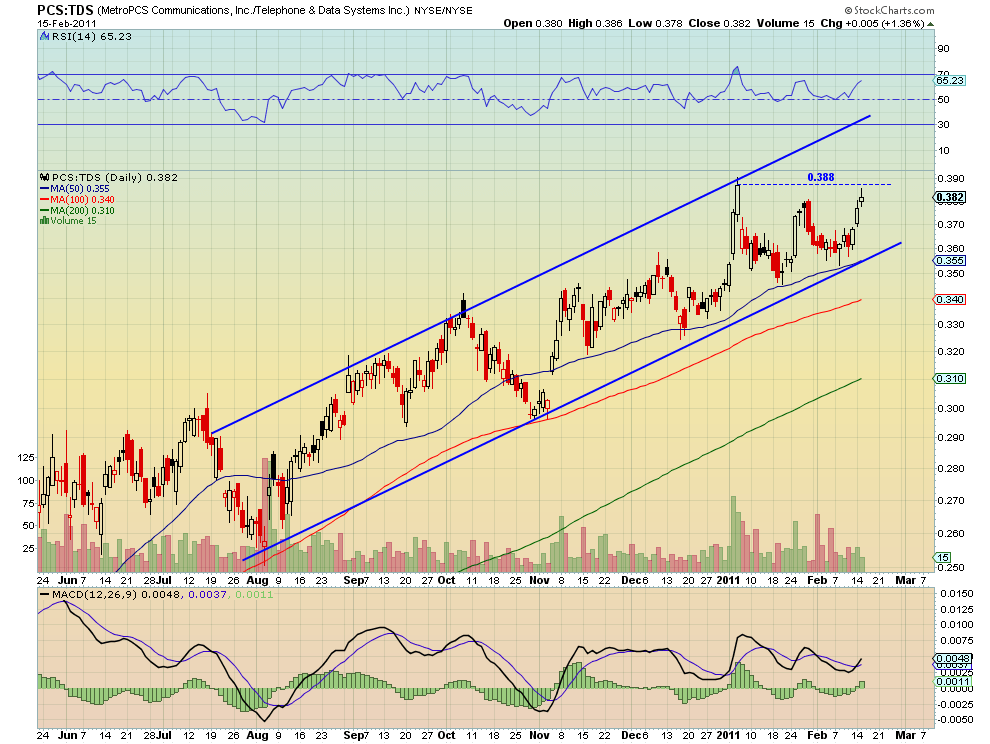This screenshot has height=744, width=990.
Task: Click the 0.250 price axis label
Action: [951, 567]
